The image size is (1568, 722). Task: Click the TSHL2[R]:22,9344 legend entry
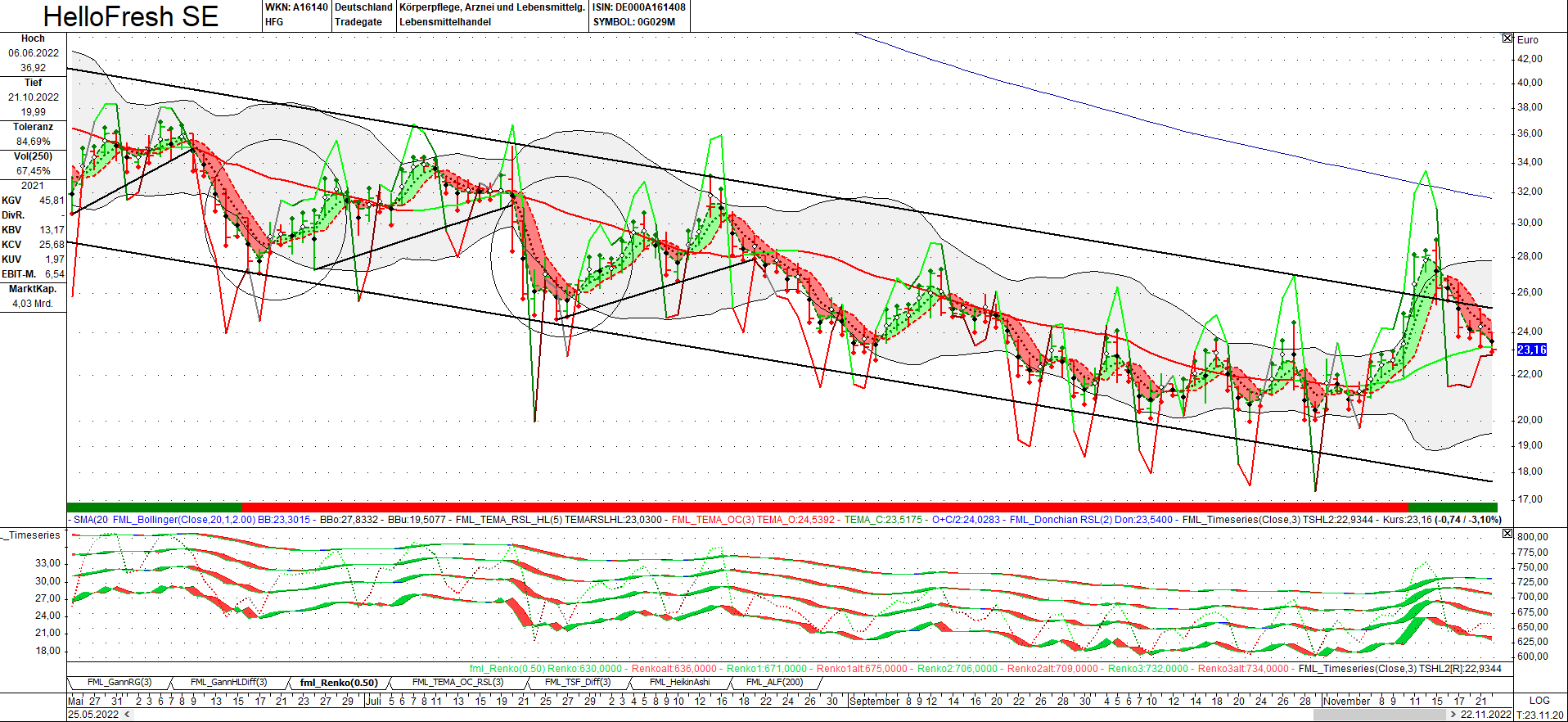tap(1460, 669)
